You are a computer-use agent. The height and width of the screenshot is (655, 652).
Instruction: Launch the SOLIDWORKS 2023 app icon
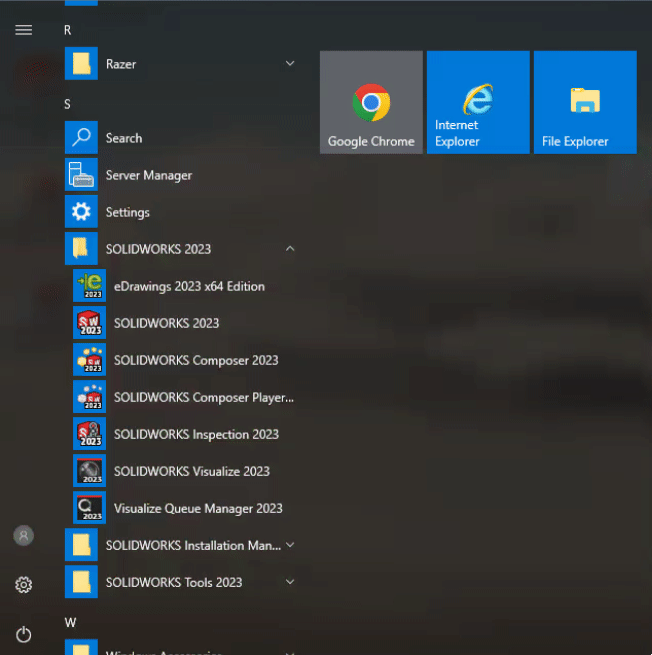pyautogui.click(x=89, y=322)
